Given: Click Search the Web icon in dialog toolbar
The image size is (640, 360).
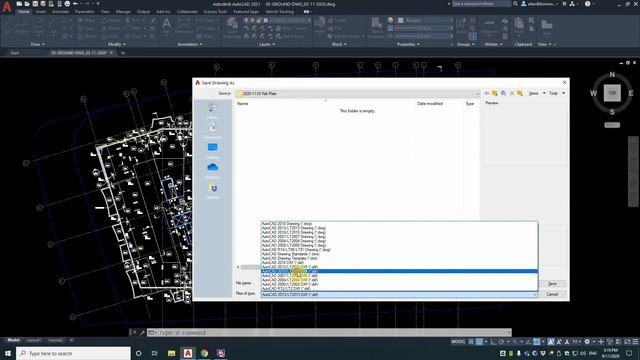Looking at the screenshot, I should pos(503,93).
